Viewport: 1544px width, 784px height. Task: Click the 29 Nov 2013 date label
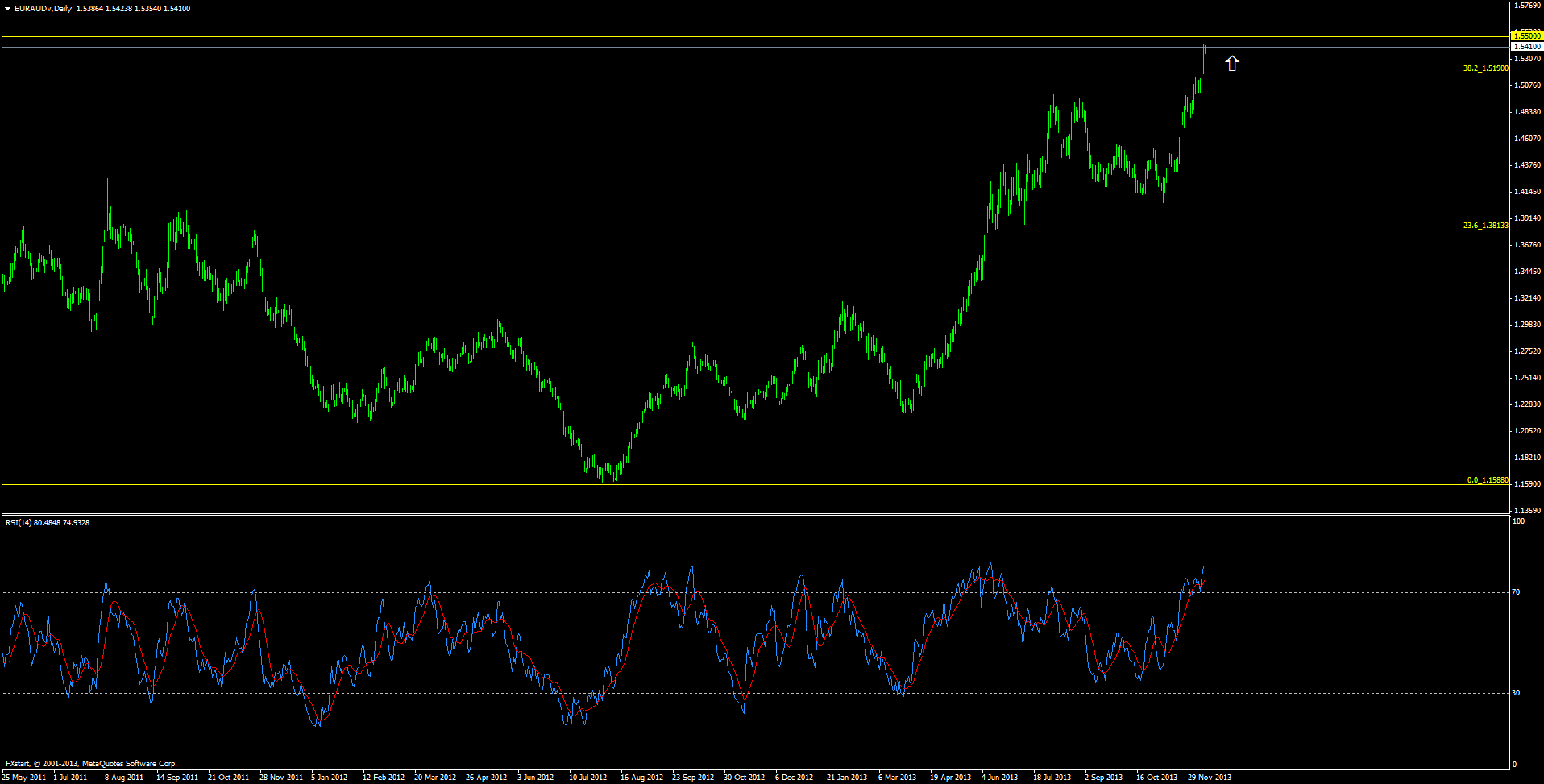(x=1210, y=778)
